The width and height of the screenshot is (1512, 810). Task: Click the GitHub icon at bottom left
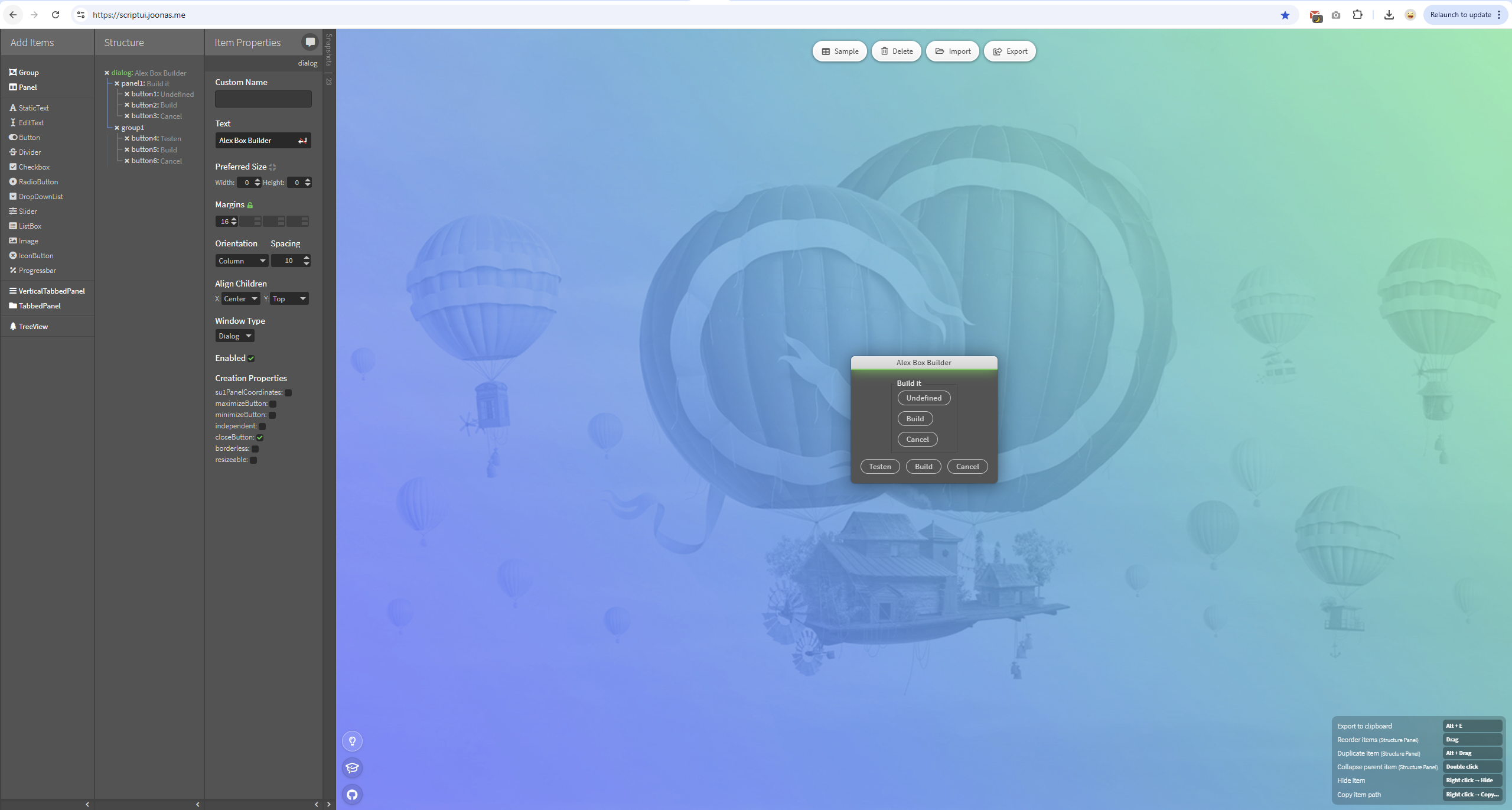pos(352,795)
